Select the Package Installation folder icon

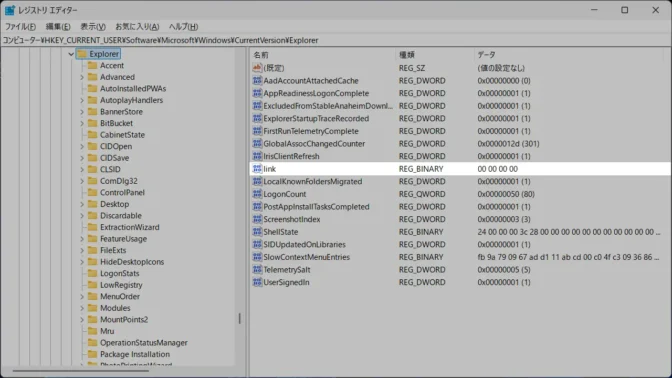click(x=92, y=354)
